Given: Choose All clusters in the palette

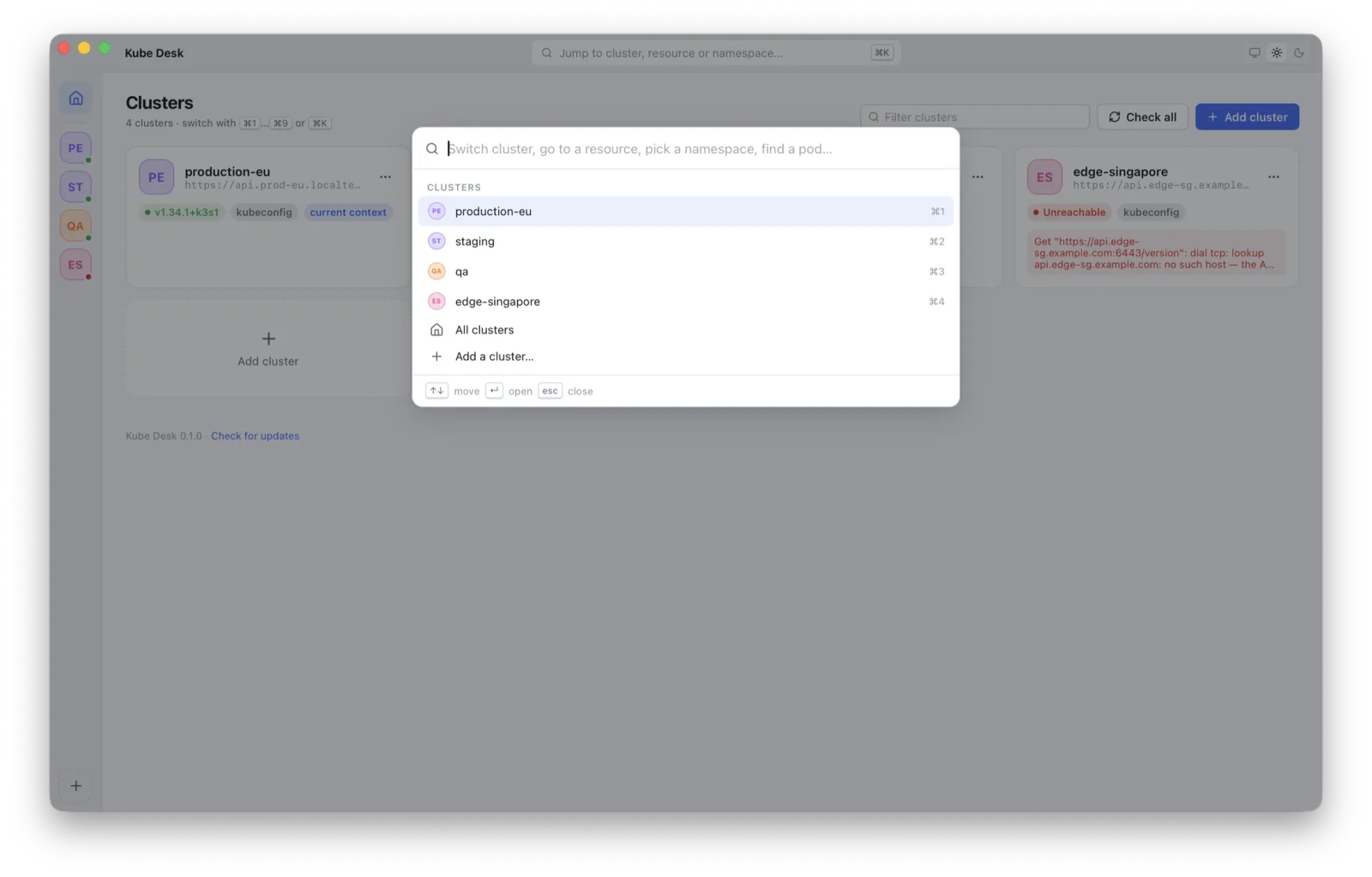Looking at the screenshot, I should pyautogui.click(x=686, y=329).
